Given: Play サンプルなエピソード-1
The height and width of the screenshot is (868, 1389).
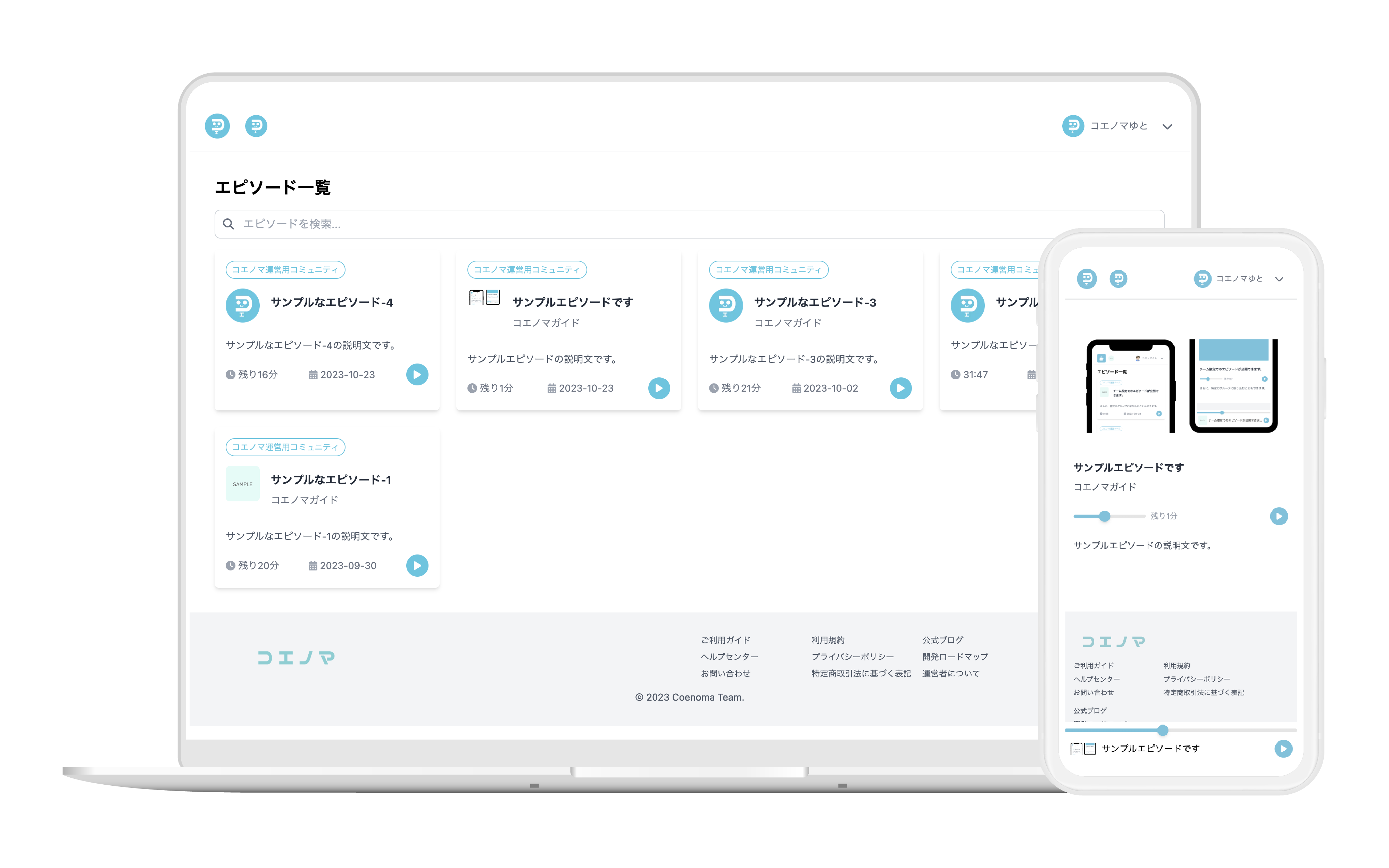Looking at the screenshot, I should click(417, 566).
